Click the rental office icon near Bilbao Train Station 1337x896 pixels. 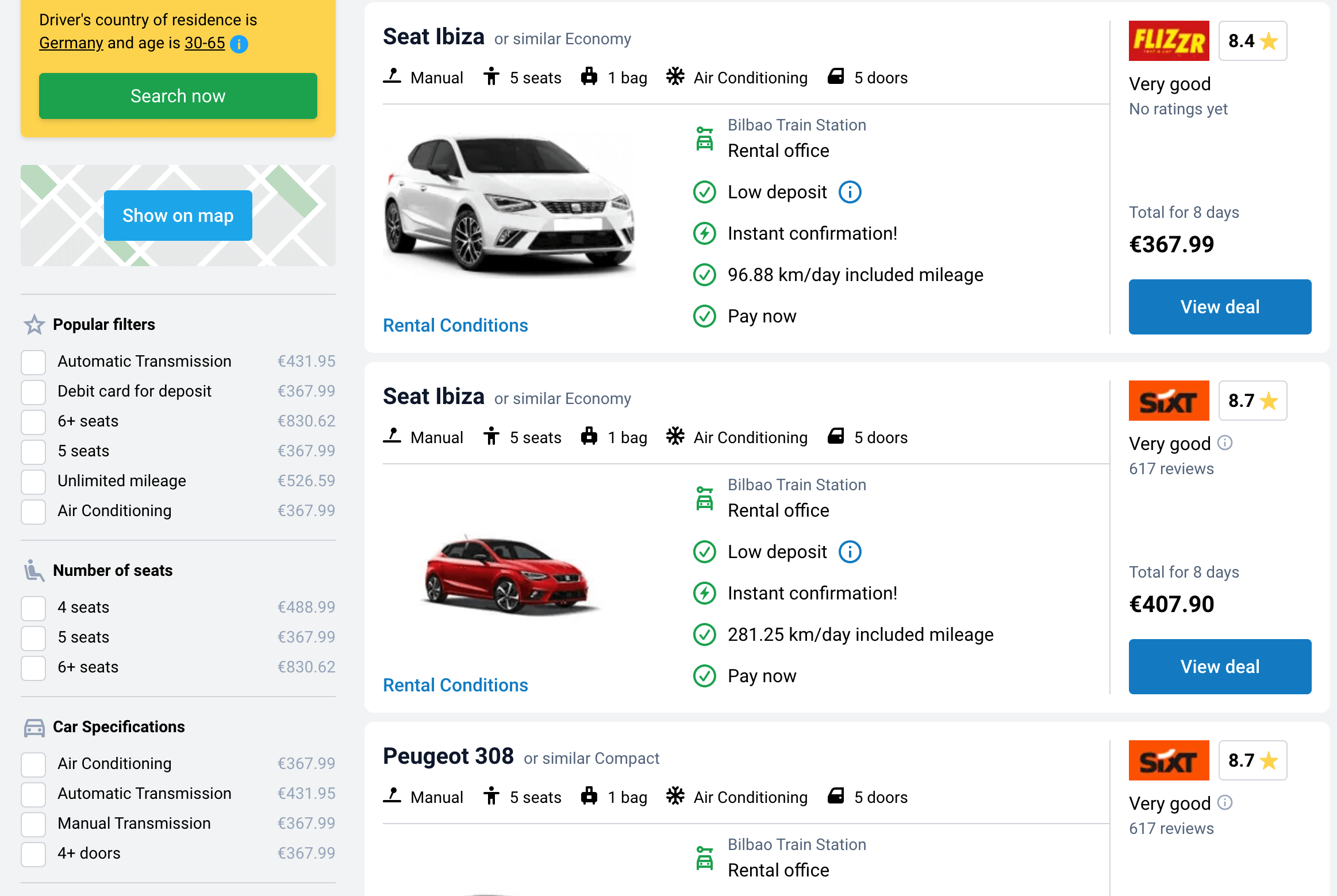pos(704,137)
